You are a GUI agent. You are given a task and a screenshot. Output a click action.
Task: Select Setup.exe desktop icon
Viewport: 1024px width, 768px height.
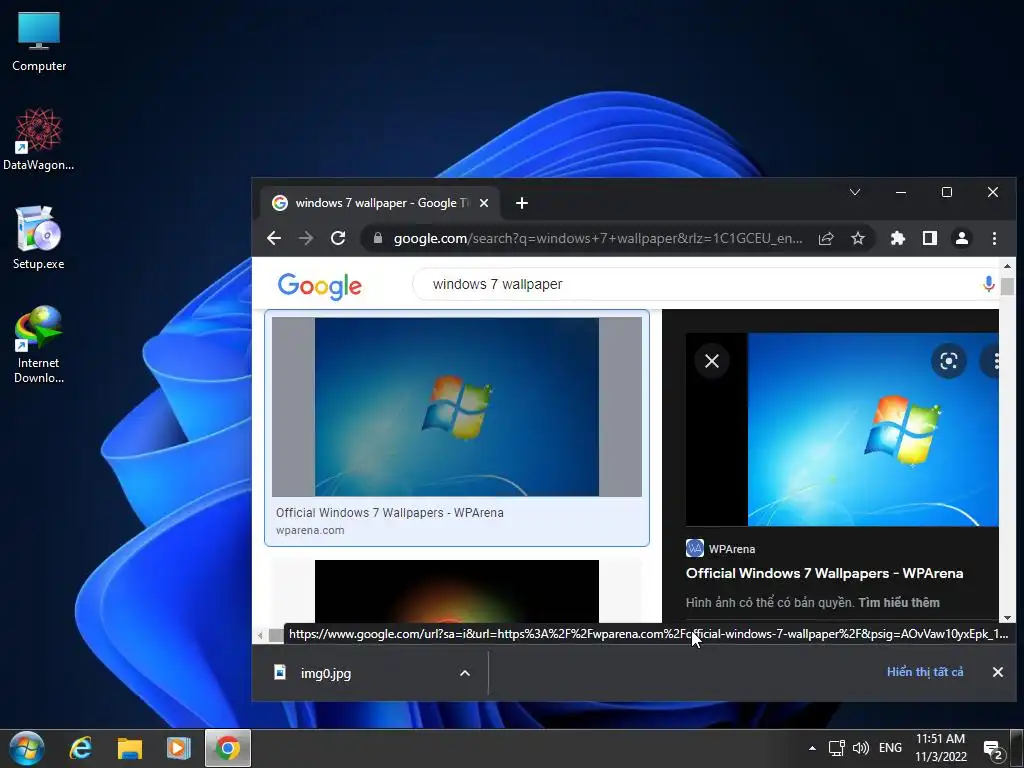pyautogui.click(x=39, y=238)
